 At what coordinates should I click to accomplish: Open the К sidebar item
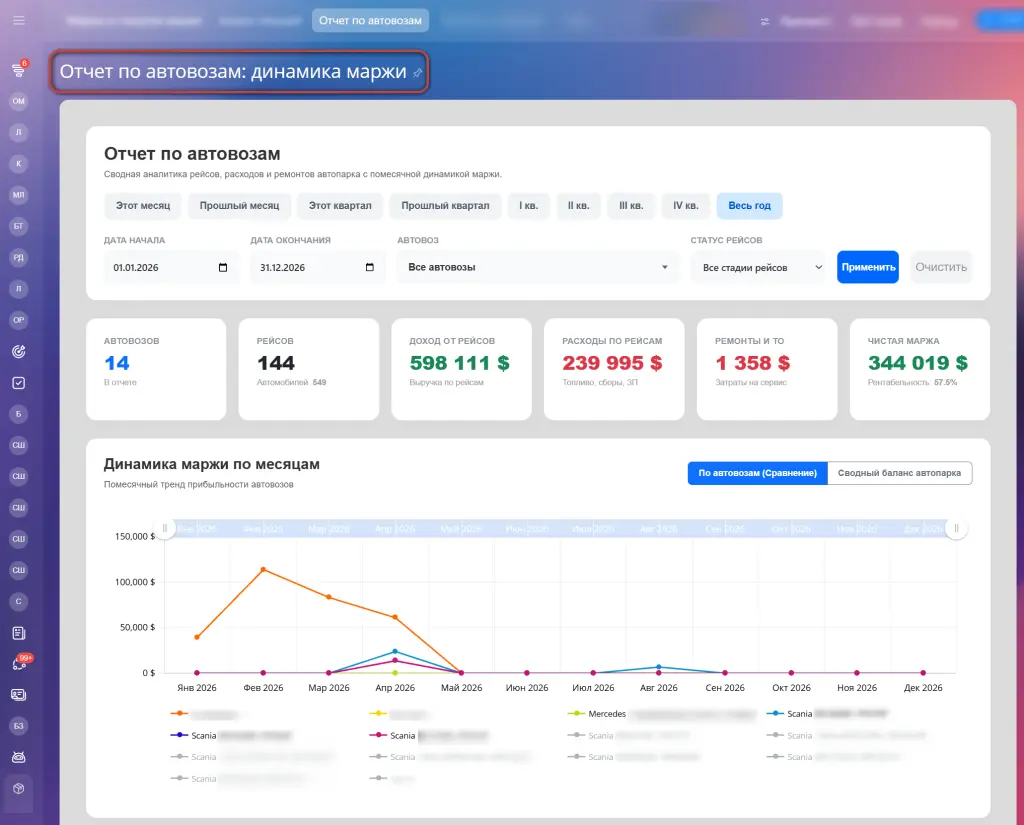(x=18, y=164)
